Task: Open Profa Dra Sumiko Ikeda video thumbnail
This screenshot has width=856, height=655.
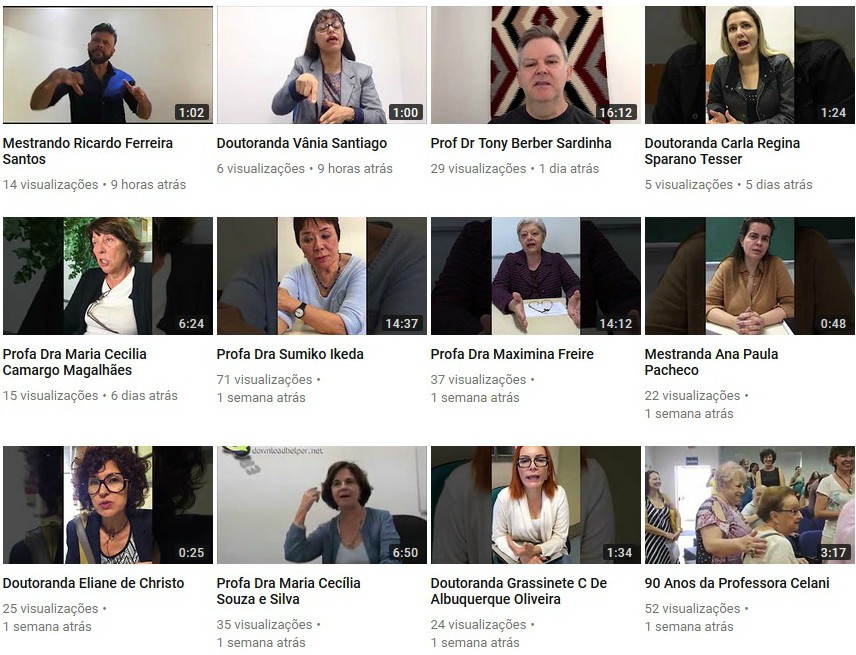Action: point(322,276)
